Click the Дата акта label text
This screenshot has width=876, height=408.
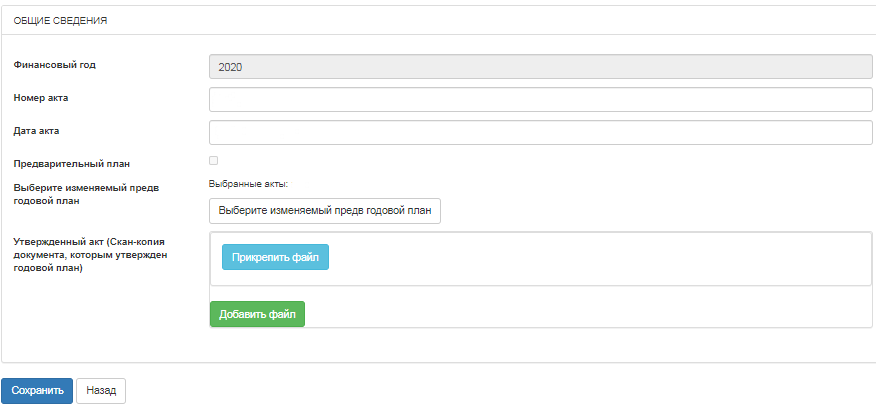(x=36, y=131)
